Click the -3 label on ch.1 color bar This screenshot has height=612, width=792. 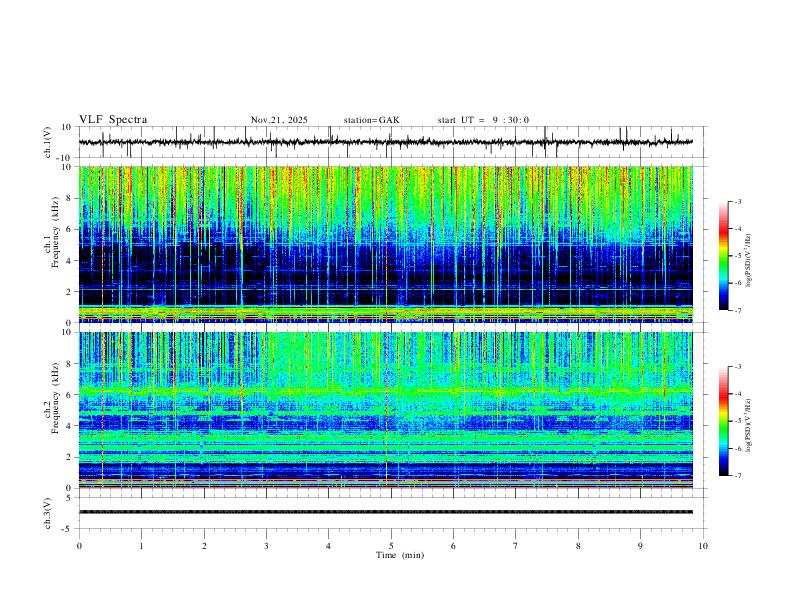coord(737,201)
